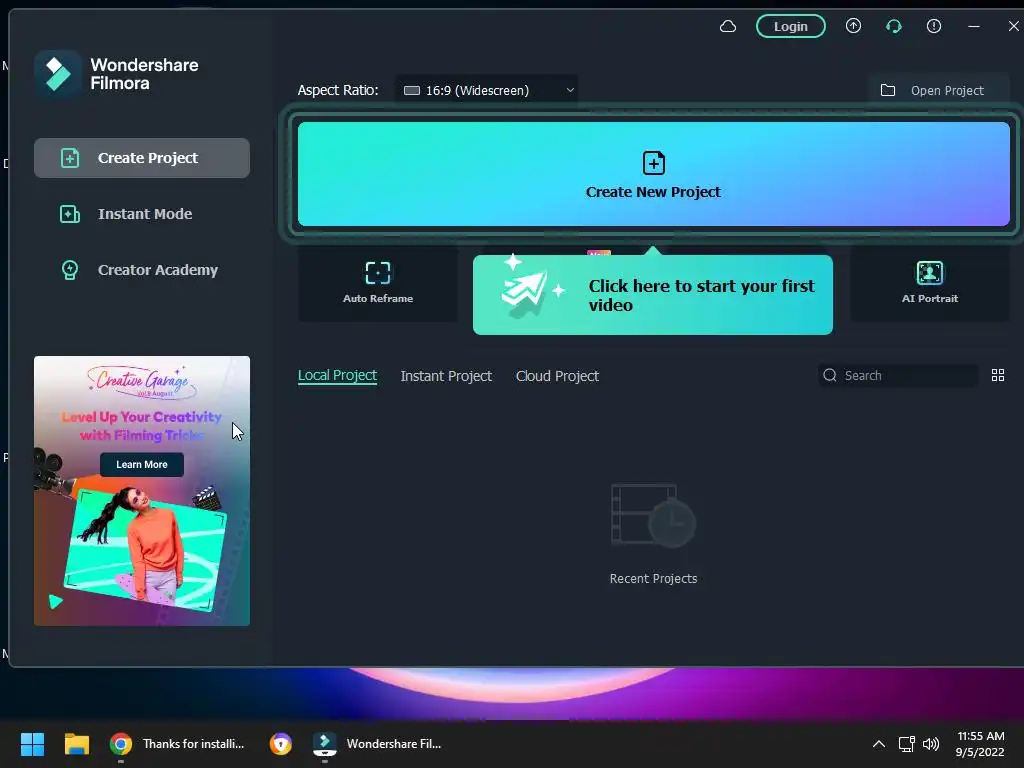The height and width of the screenshot is (768, 1024).
Task: Open the headset support icon
Action: click(x=893, y=26)
